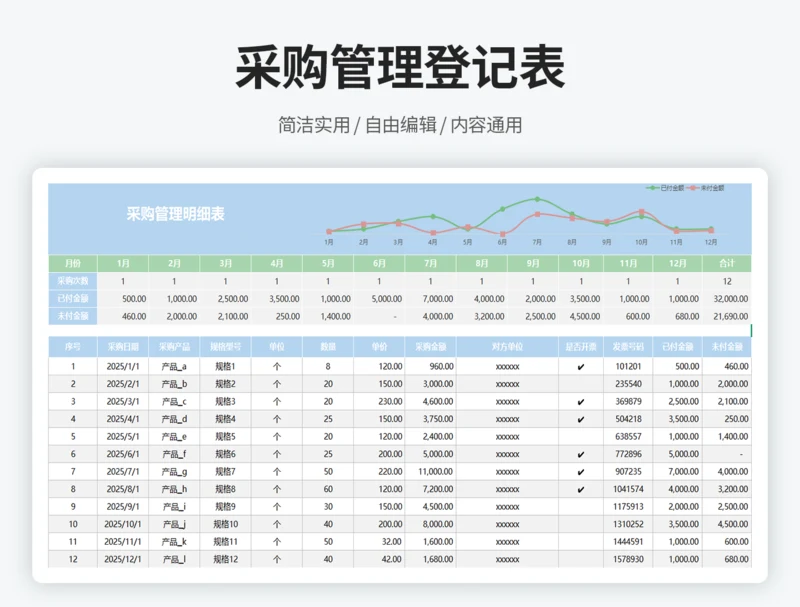Viewport: 800px width, 607px height.
Task: Select the 3月 column header in summary table
Action: pos(226,263)
